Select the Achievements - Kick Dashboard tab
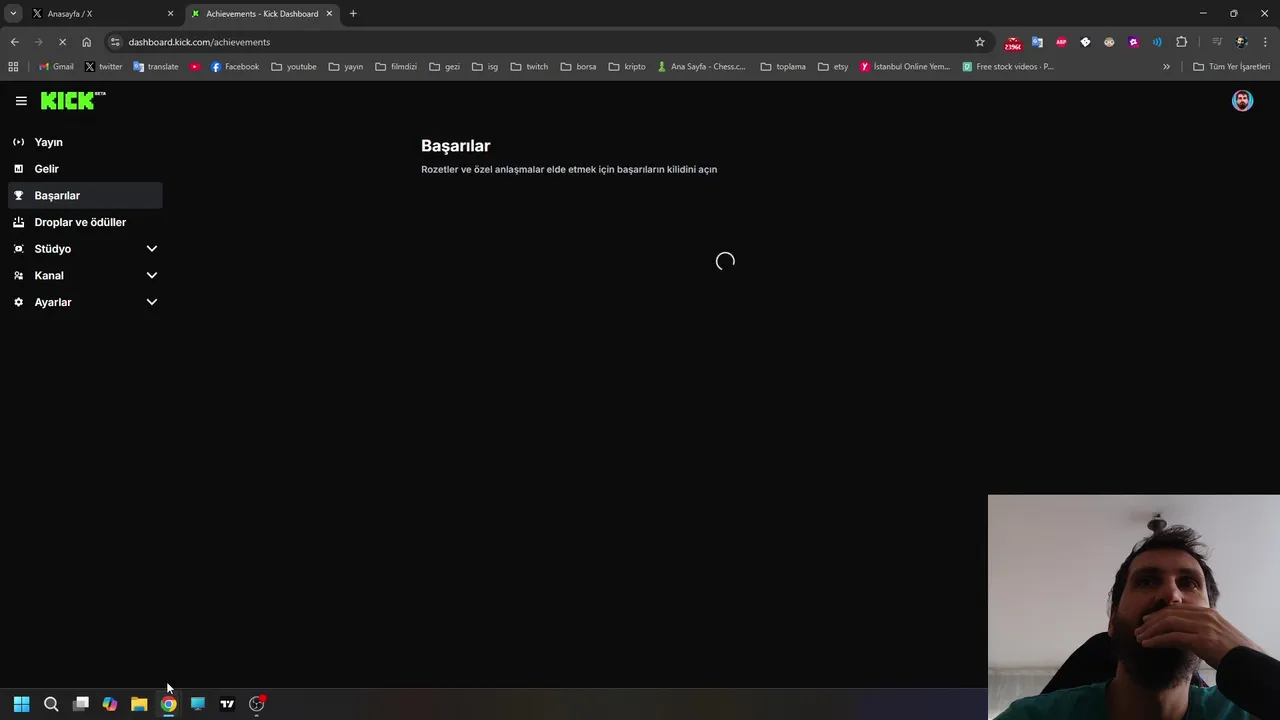Viewport: 1280px width, 720px height. 262,14
